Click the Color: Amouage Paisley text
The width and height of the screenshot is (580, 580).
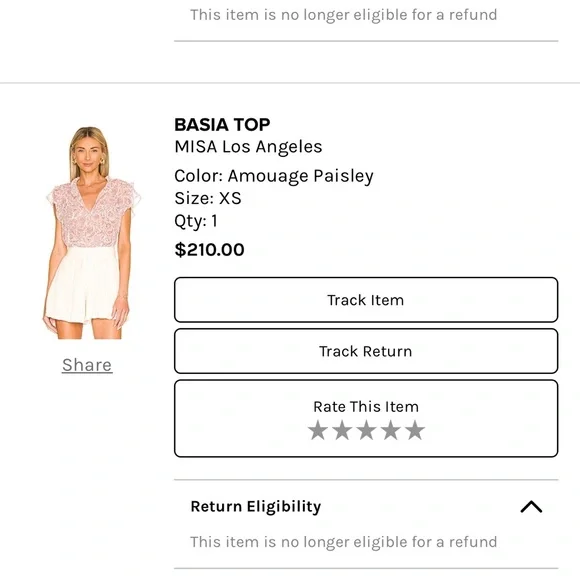274,176
